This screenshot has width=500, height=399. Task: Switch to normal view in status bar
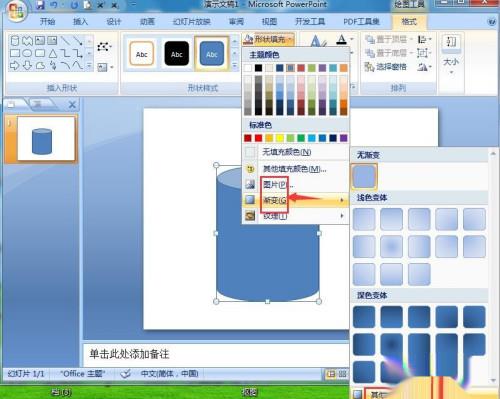click(331, 374)
